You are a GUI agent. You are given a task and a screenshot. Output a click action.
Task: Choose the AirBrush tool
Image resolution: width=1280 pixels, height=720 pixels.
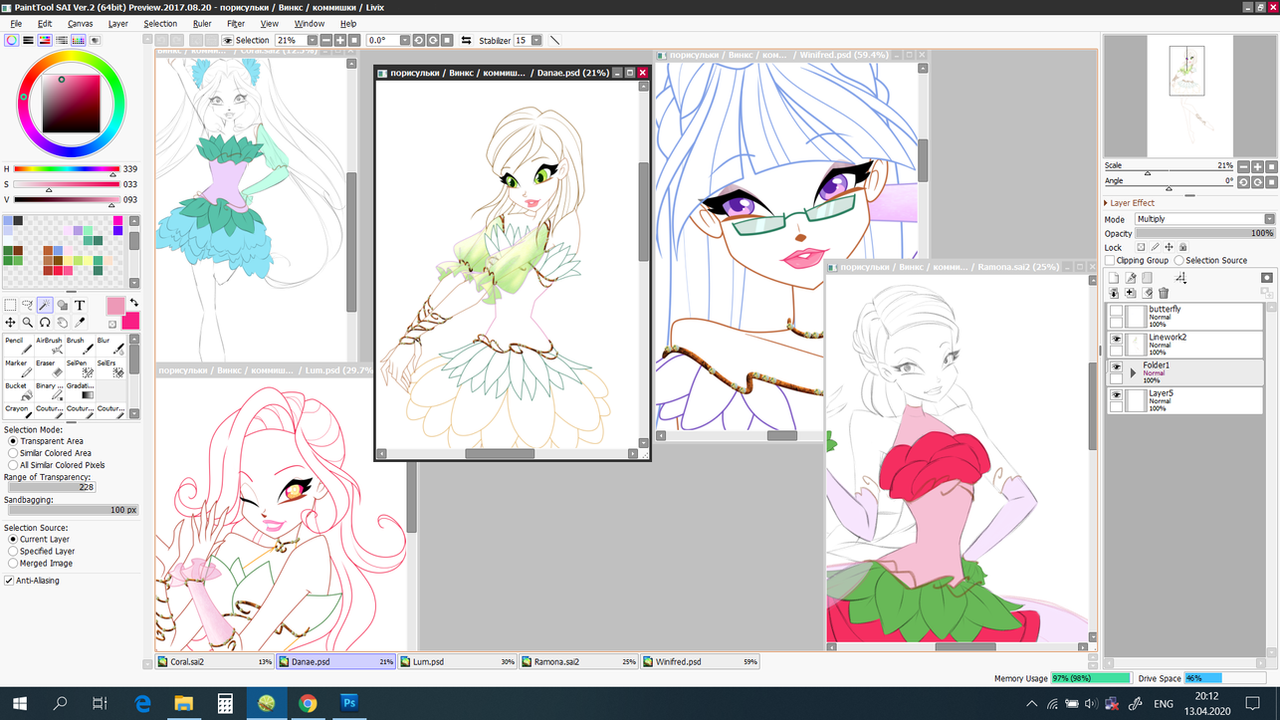pyautogui.click(x=50, y=346)
